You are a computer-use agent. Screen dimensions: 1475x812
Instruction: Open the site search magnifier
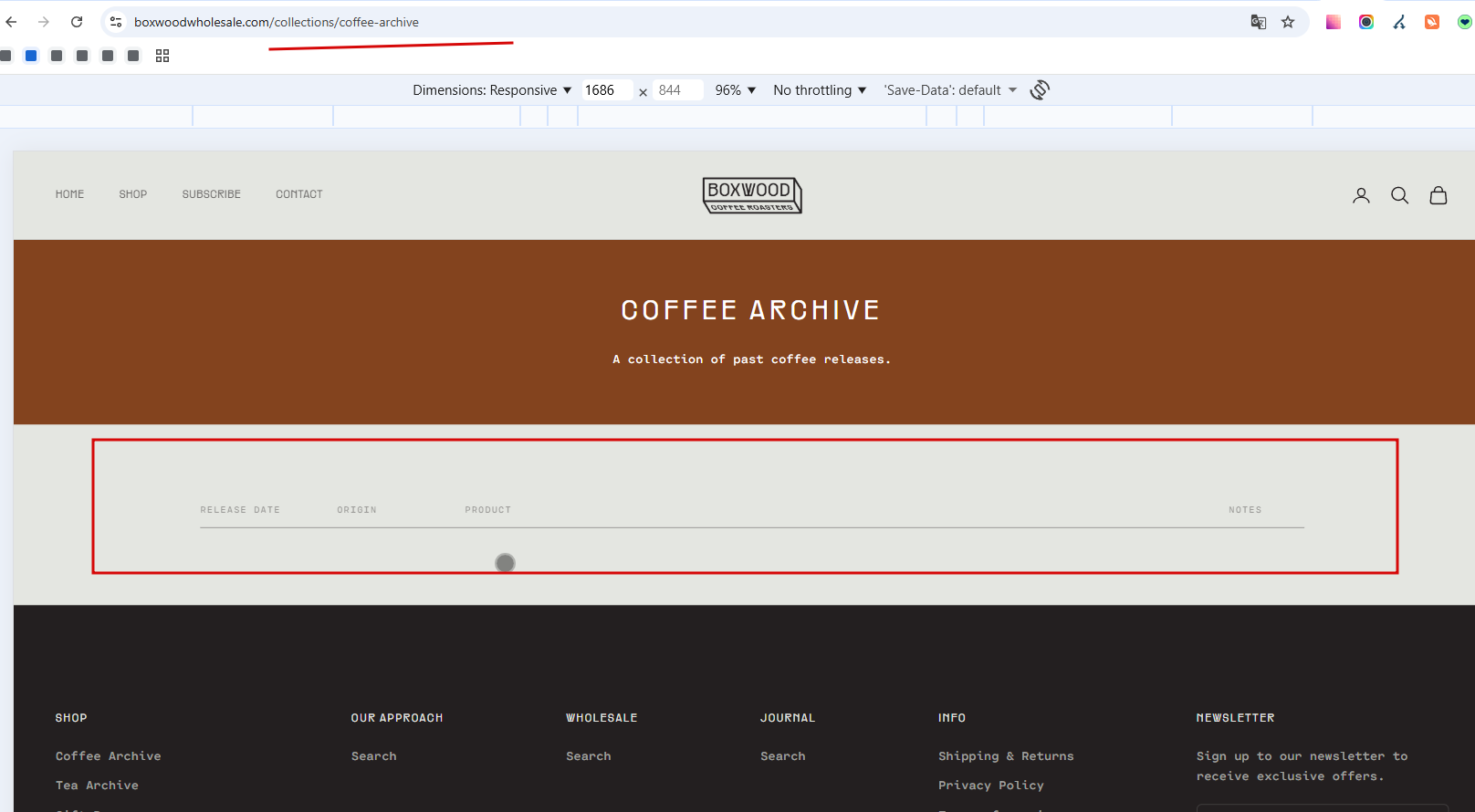pyautogui.click(x=1399, y=195)
